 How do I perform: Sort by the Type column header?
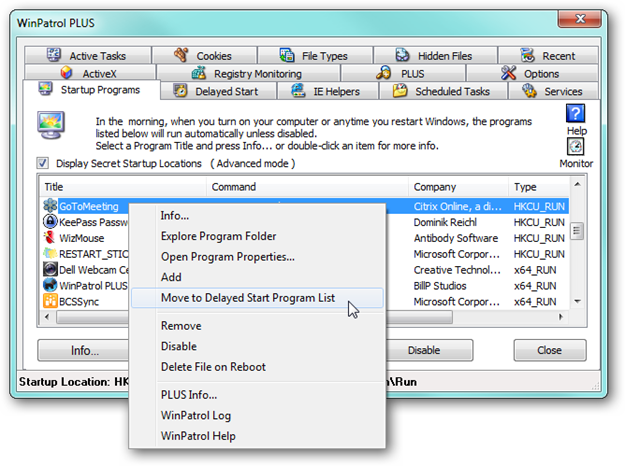(x=539, y=187)
